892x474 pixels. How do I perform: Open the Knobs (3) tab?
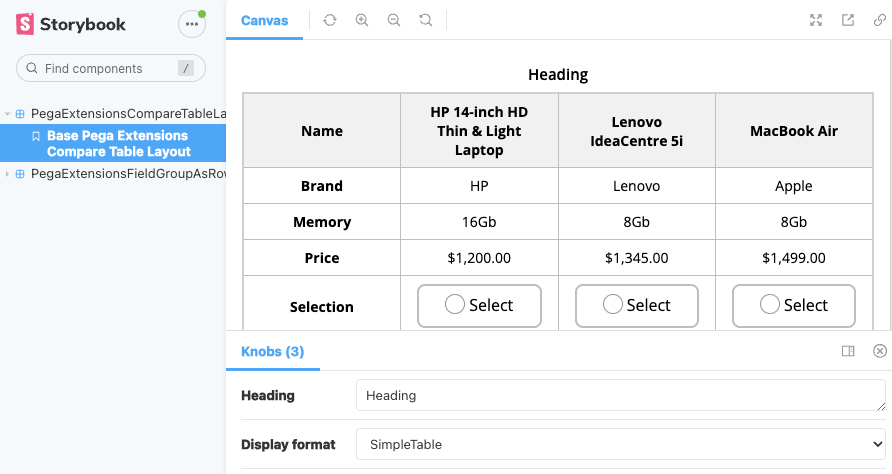click(x=272, y=351)
